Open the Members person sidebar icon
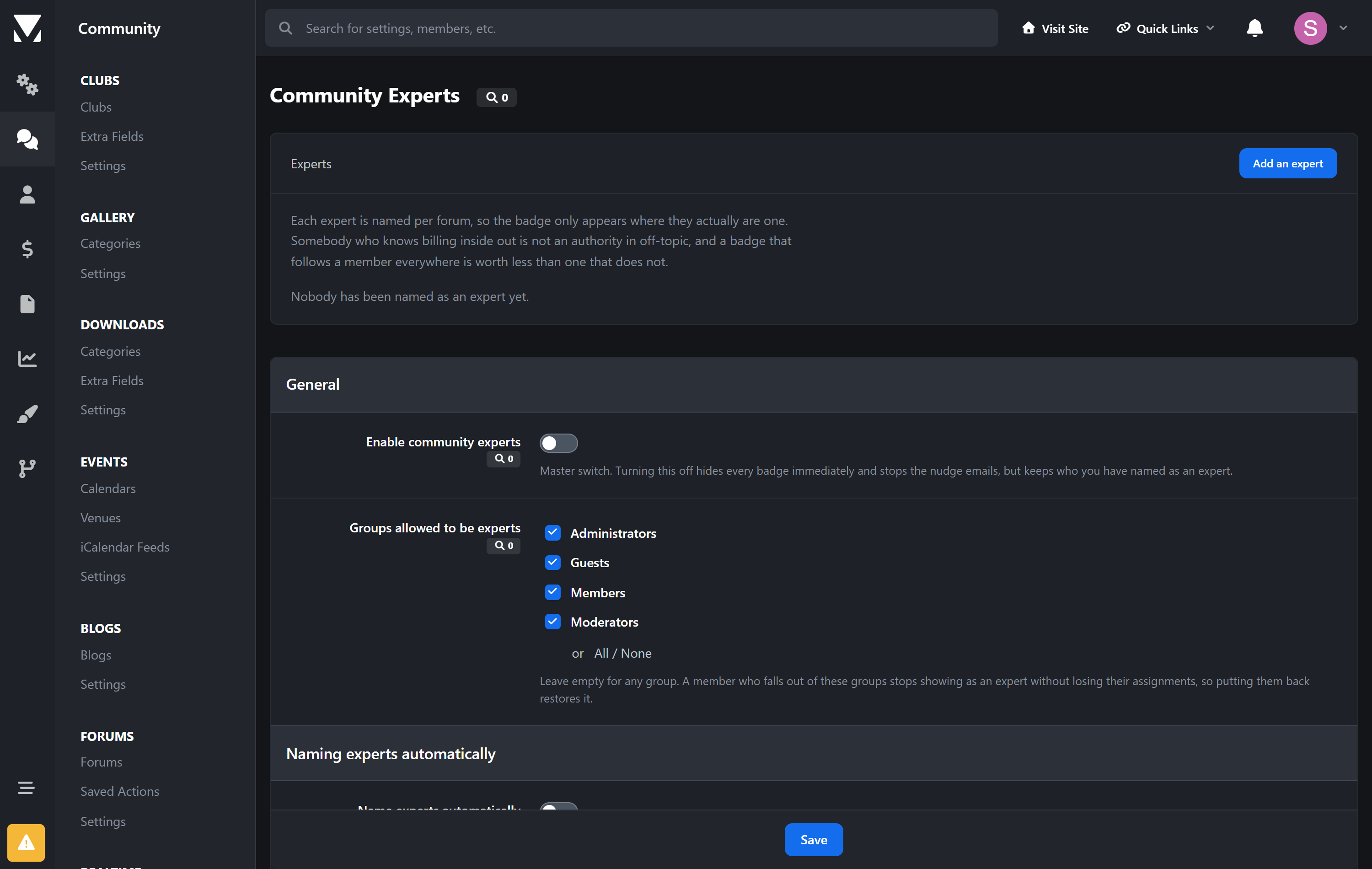This screenshot has width=1372, height=869. click(x=27, y=194)
